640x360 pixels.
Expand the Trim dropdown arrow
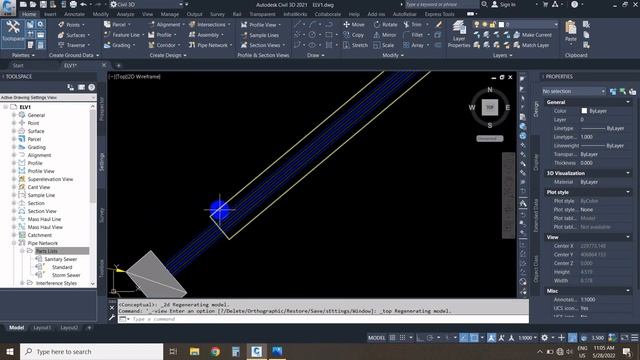427,24
